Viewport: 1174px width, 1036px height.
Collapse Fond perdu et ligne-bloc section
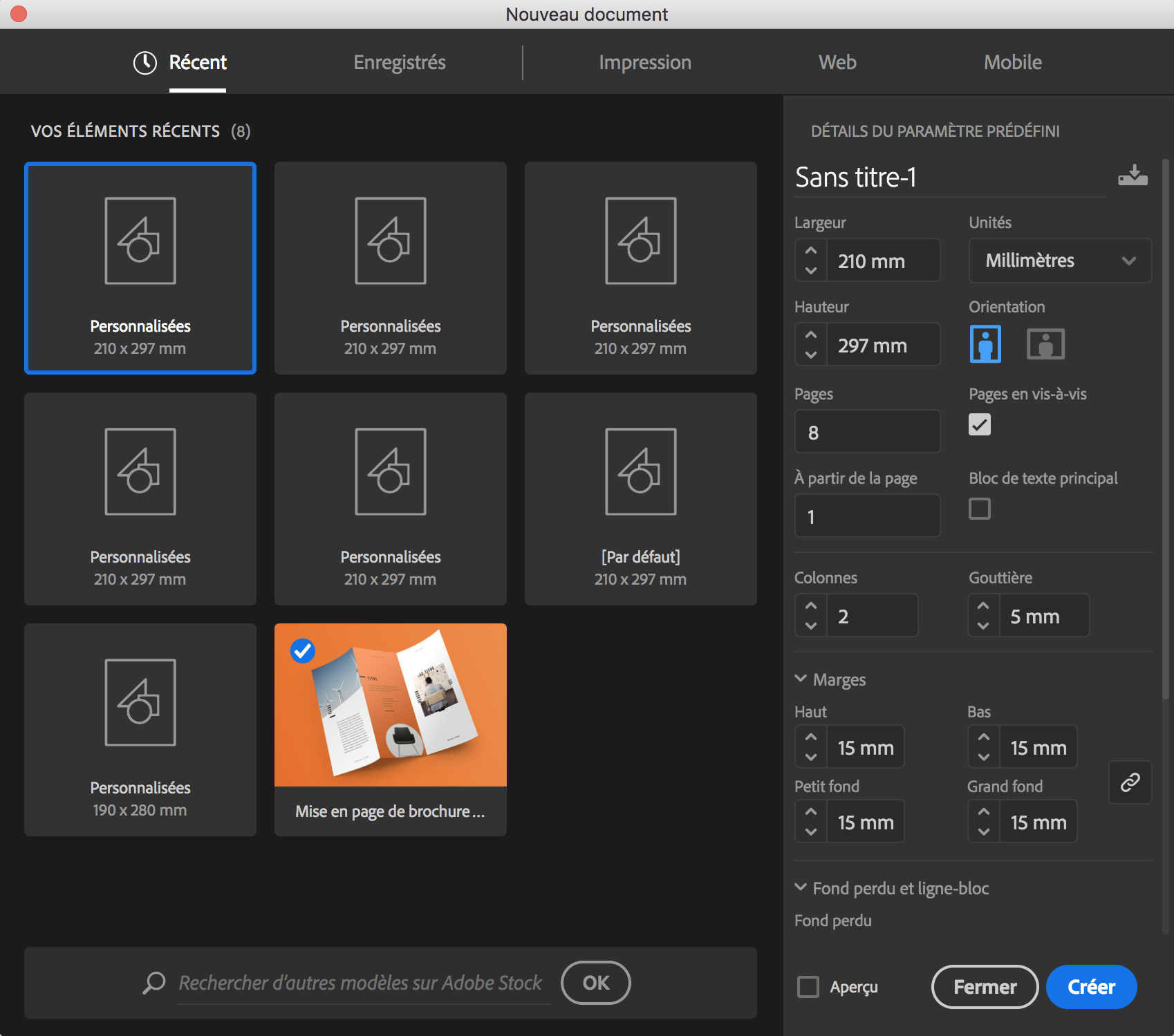pos(801,887)
